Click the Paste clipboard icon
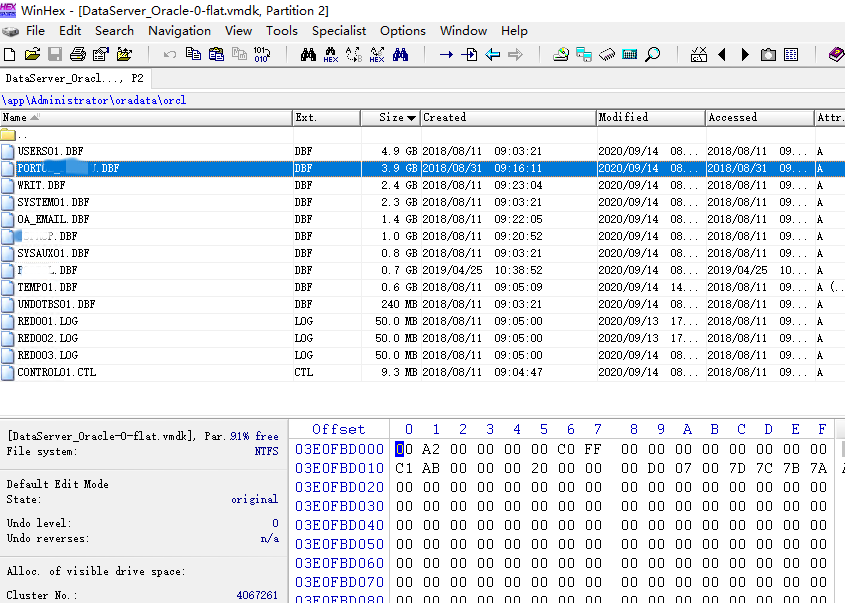Viewport: 845px width, 603px height. tap(216, 54)
